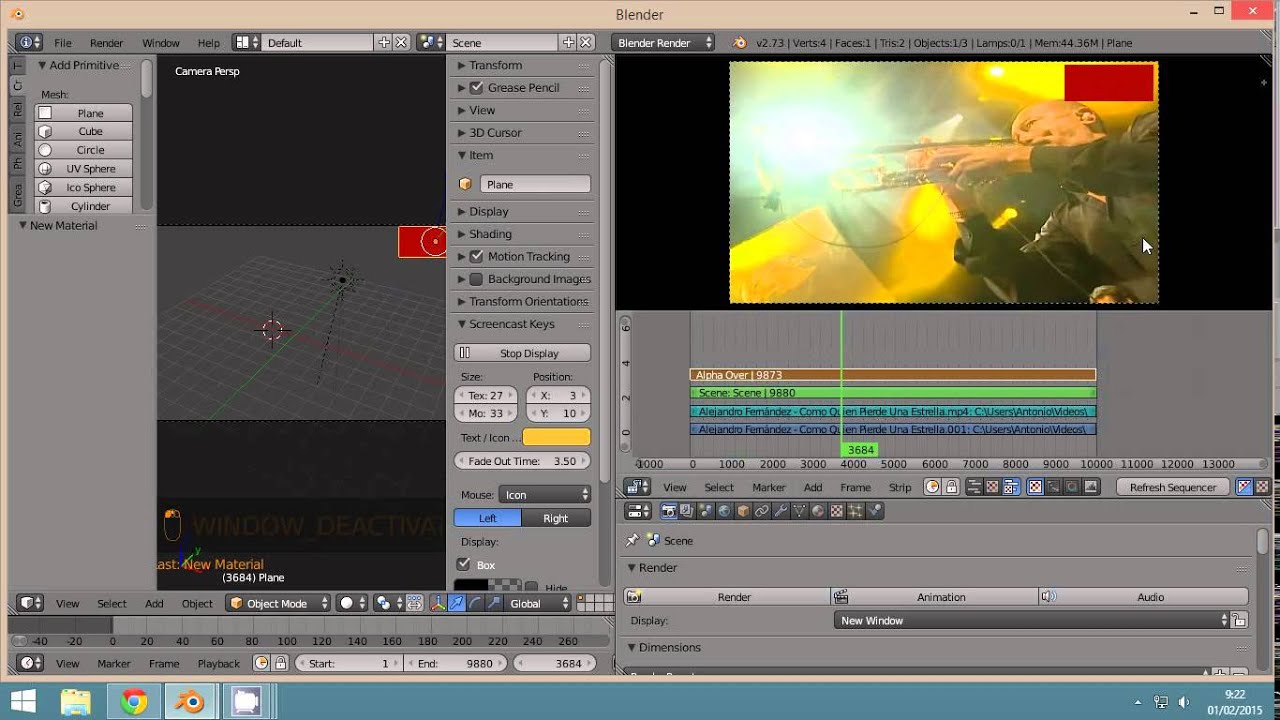The width and height of the screenshot is (1280, 720).
Task: Click the Refresh Sequencer button
Action: click(1172, 487)
